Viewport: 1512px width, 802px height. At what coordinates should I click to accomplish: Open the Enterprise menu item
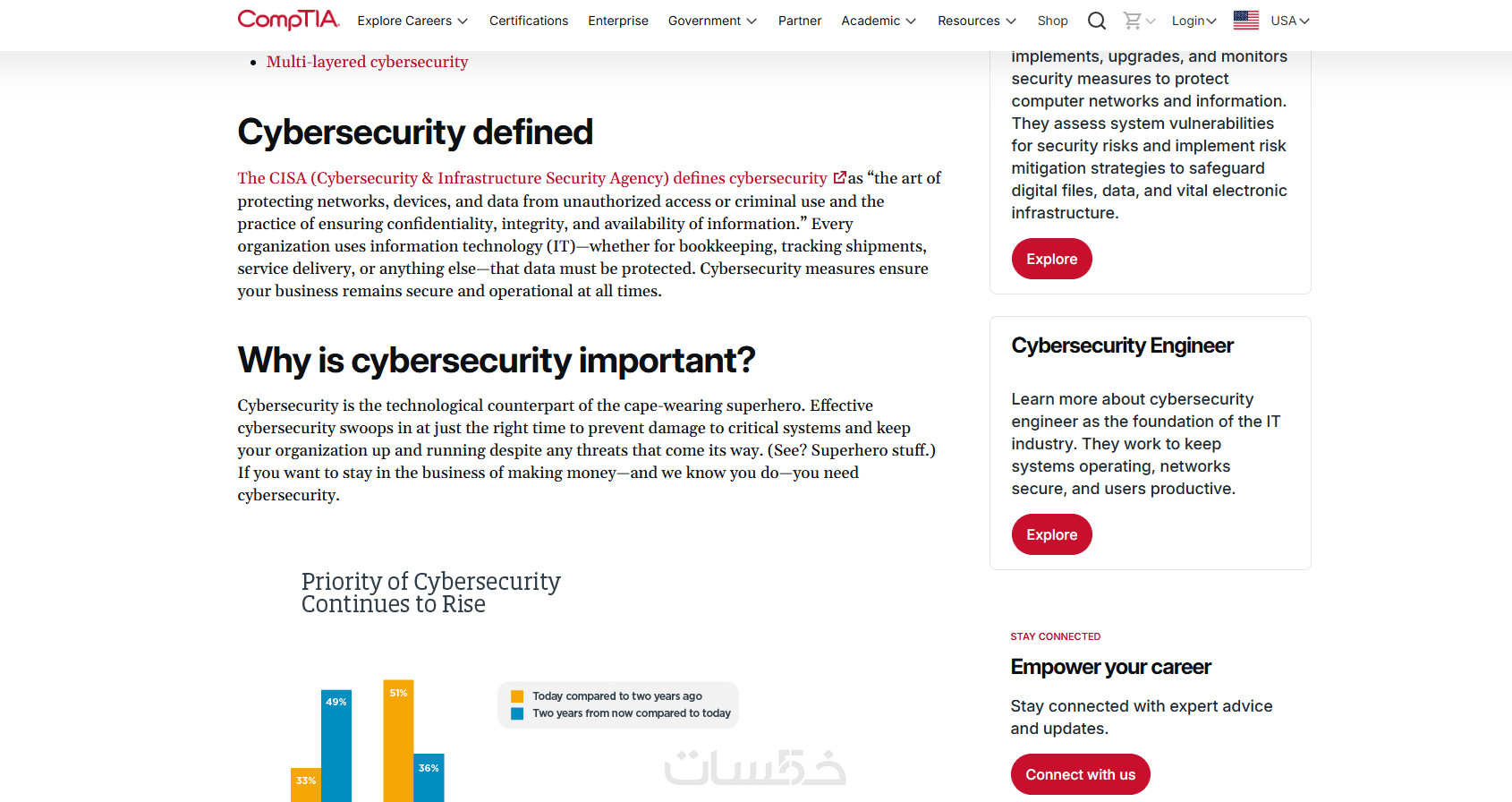click(x=618, y=21)
